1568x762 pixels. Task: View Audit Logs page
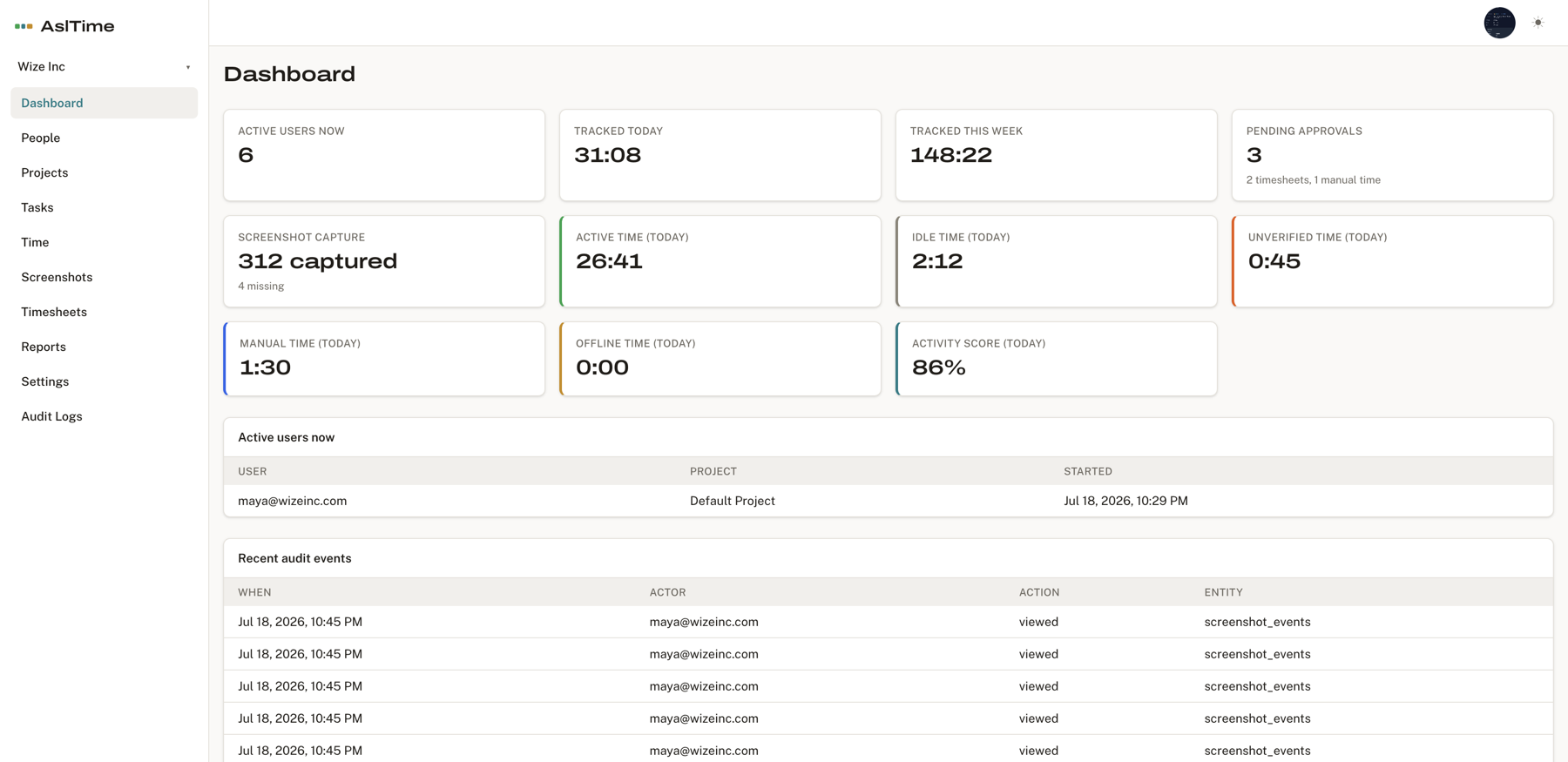pos(104,416)
